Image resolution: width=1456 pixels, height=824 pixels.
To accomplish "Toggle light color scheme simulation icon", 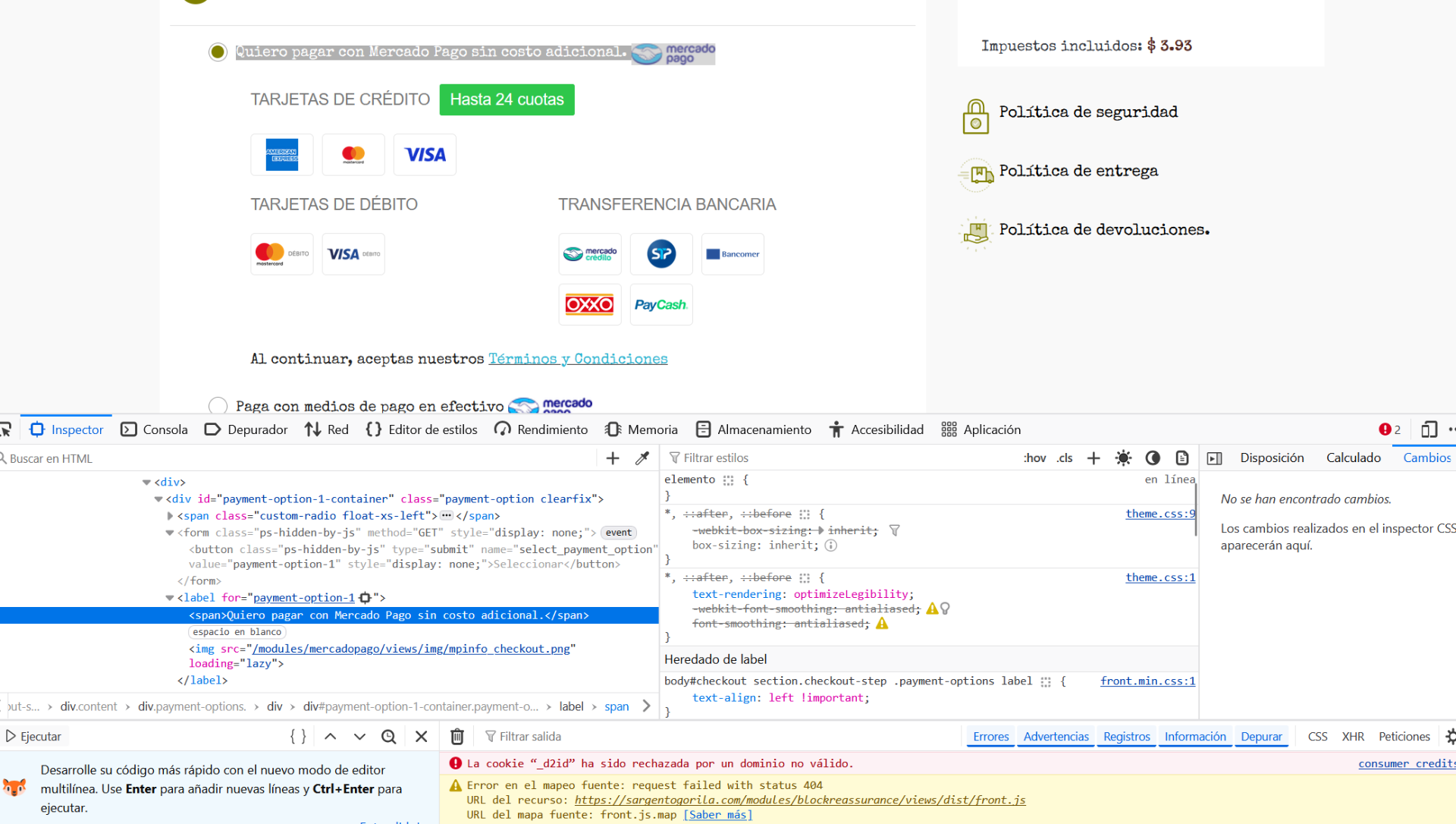I will click(1123, 458).
